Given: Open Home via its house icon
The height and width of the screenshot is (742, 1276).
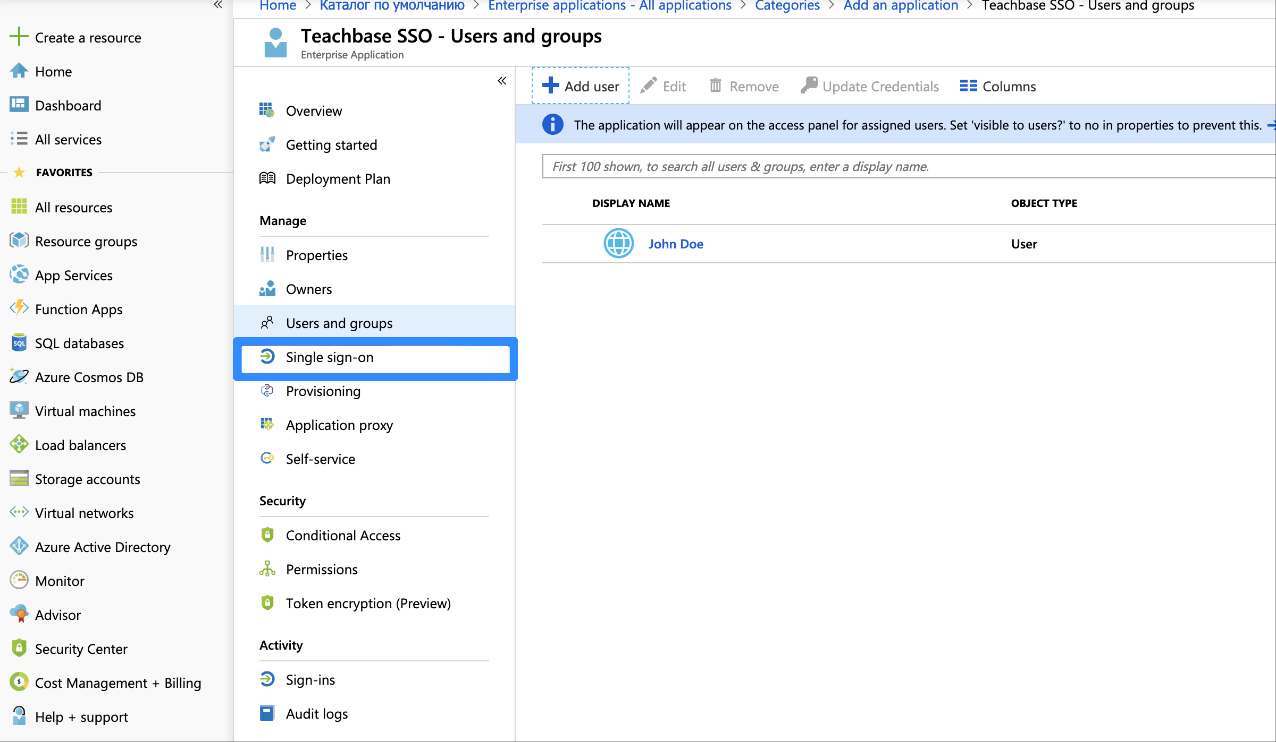Looking at the screenshot, I should 18,71.
